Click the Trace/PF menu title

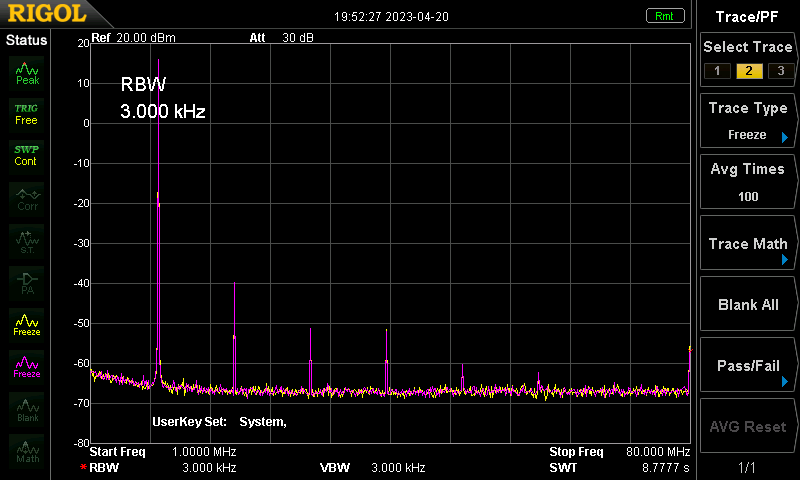pyautogui.click(x=747, y=17)
